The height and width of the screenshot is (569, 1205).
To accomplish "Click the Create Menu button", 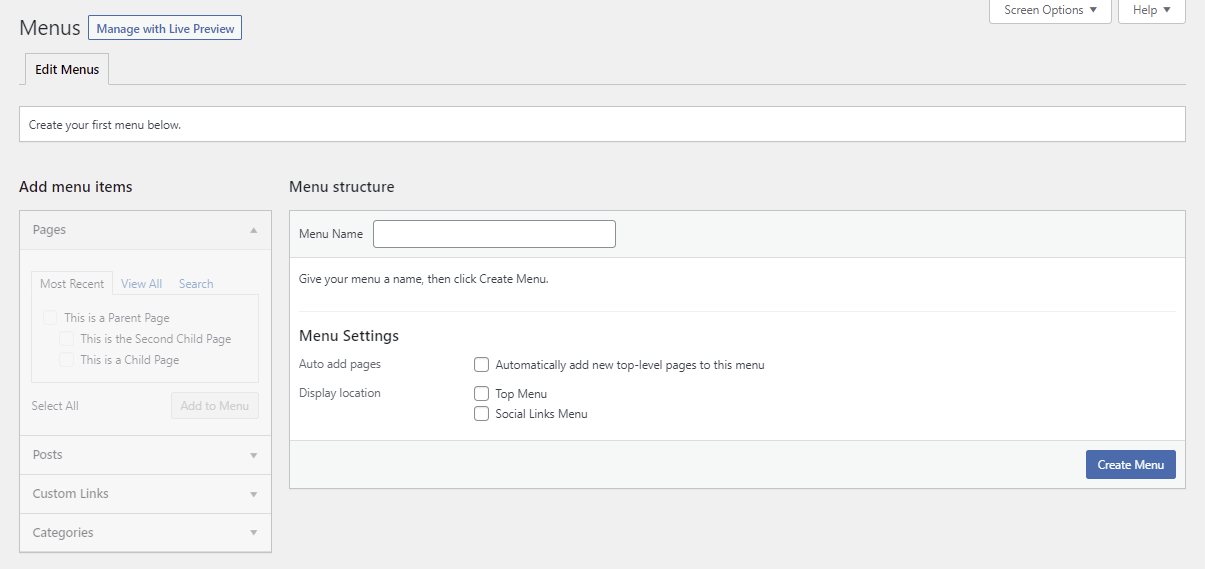I will click(1130, 465).
